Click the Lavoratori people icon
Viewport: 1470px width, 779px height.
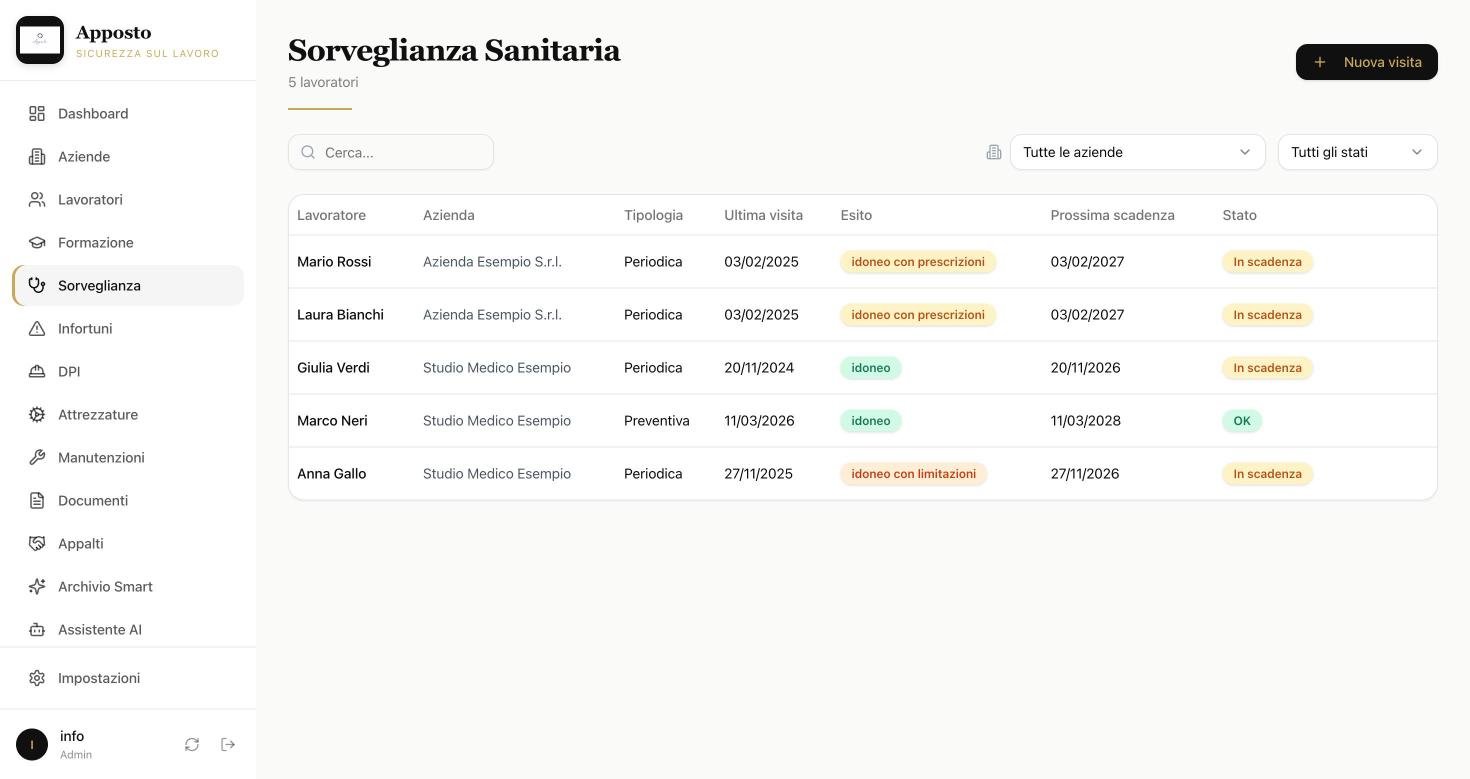[37, 200]
